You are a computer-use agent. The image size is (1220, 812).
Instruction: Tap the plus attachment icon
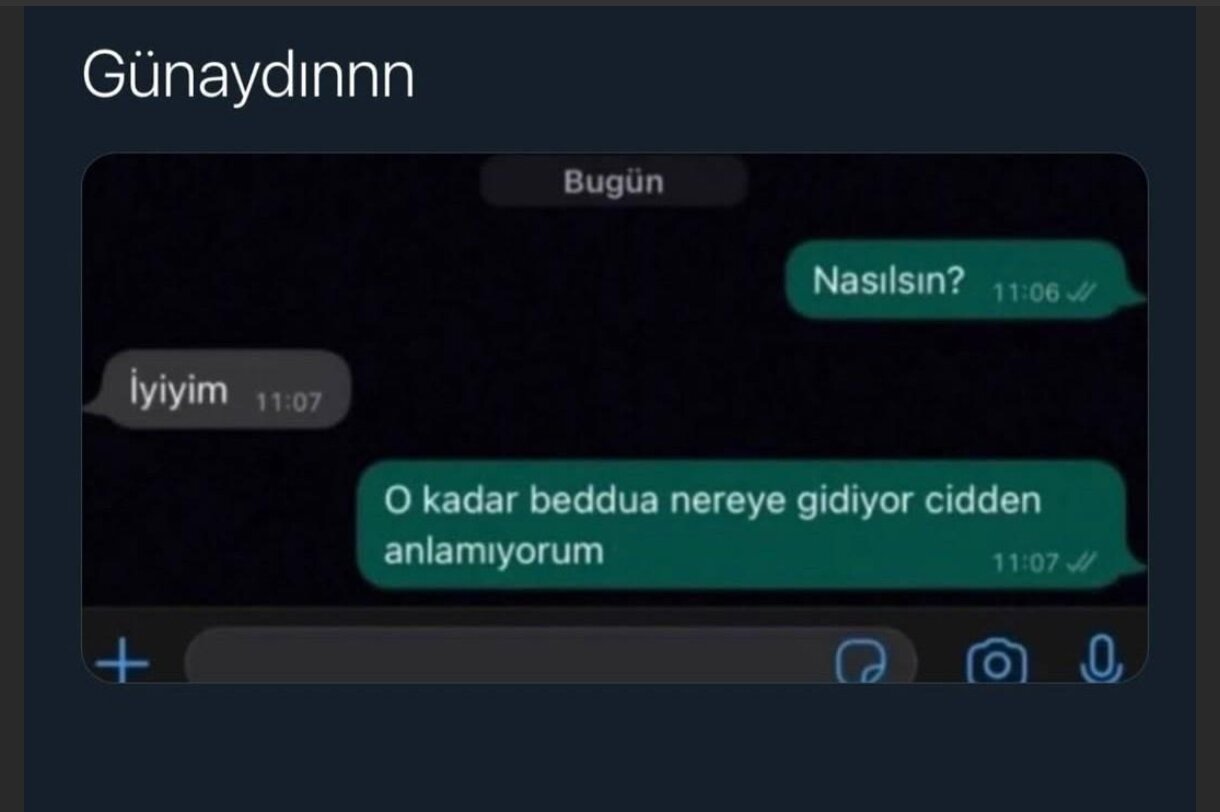(122, 661)
